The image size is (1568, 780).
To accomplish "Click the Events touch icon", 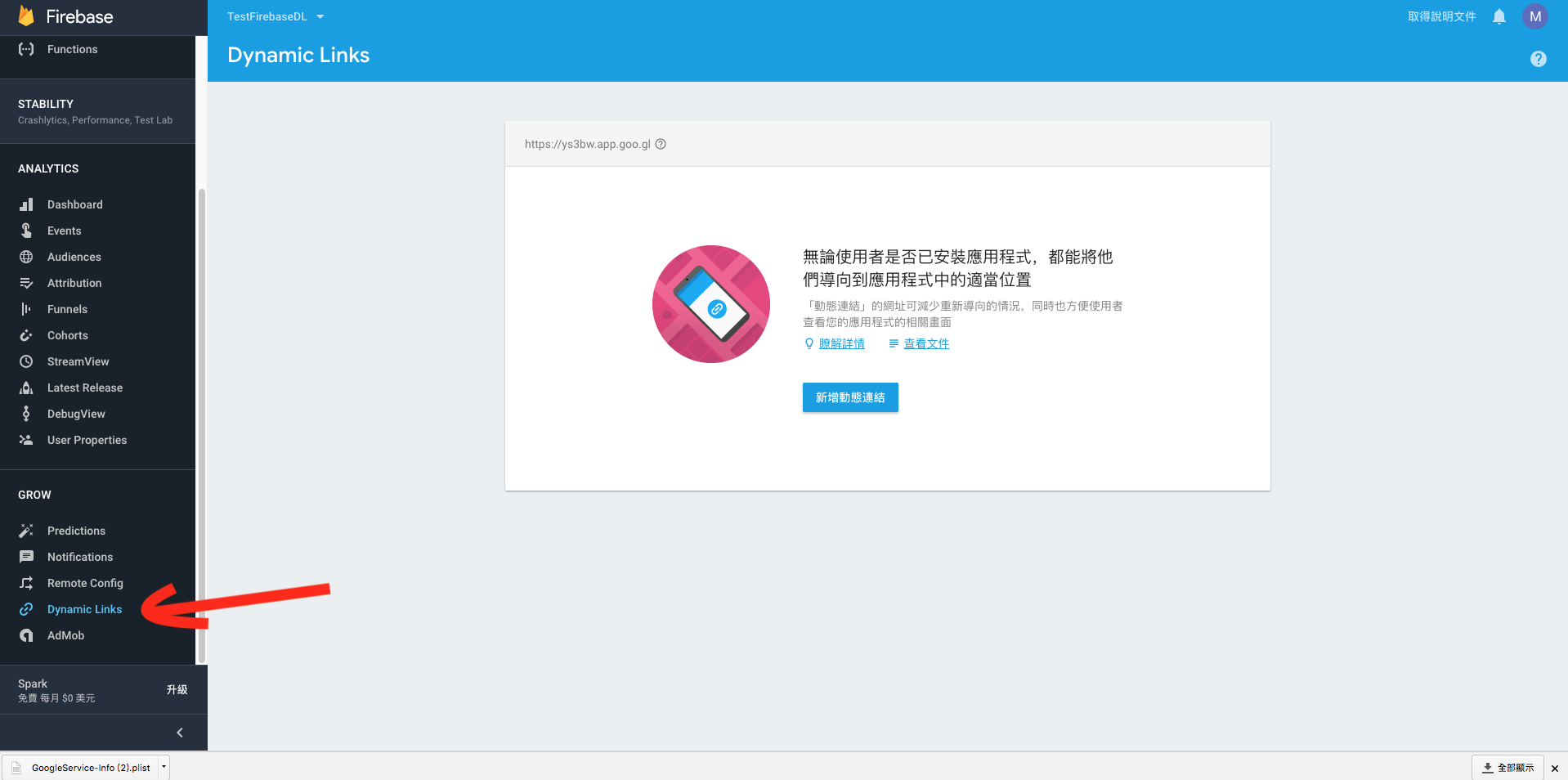I will (26, 231).
